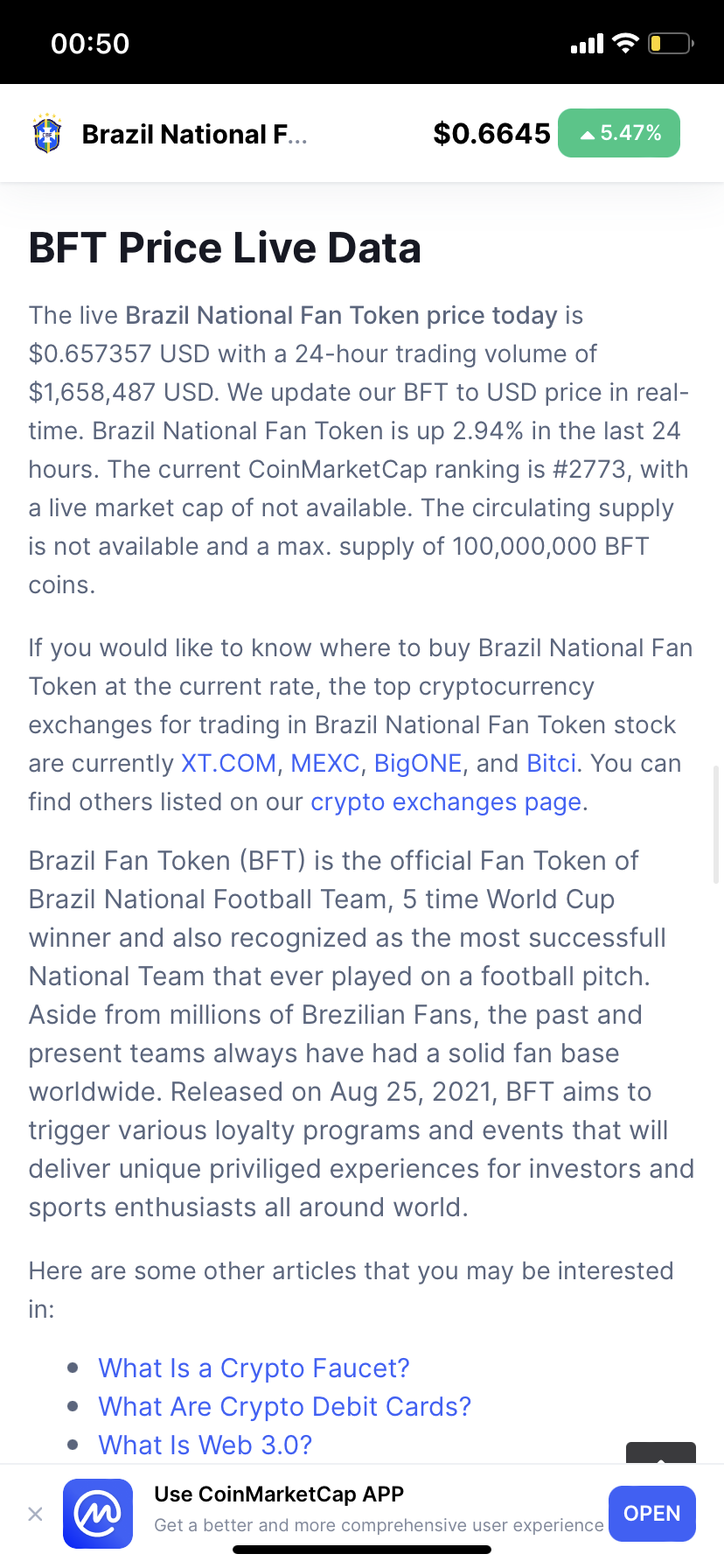The width and height of the screenshot is (724, 1568).
Task: Tap the $0.6645 price in header
Action: [x=491, y=133]
